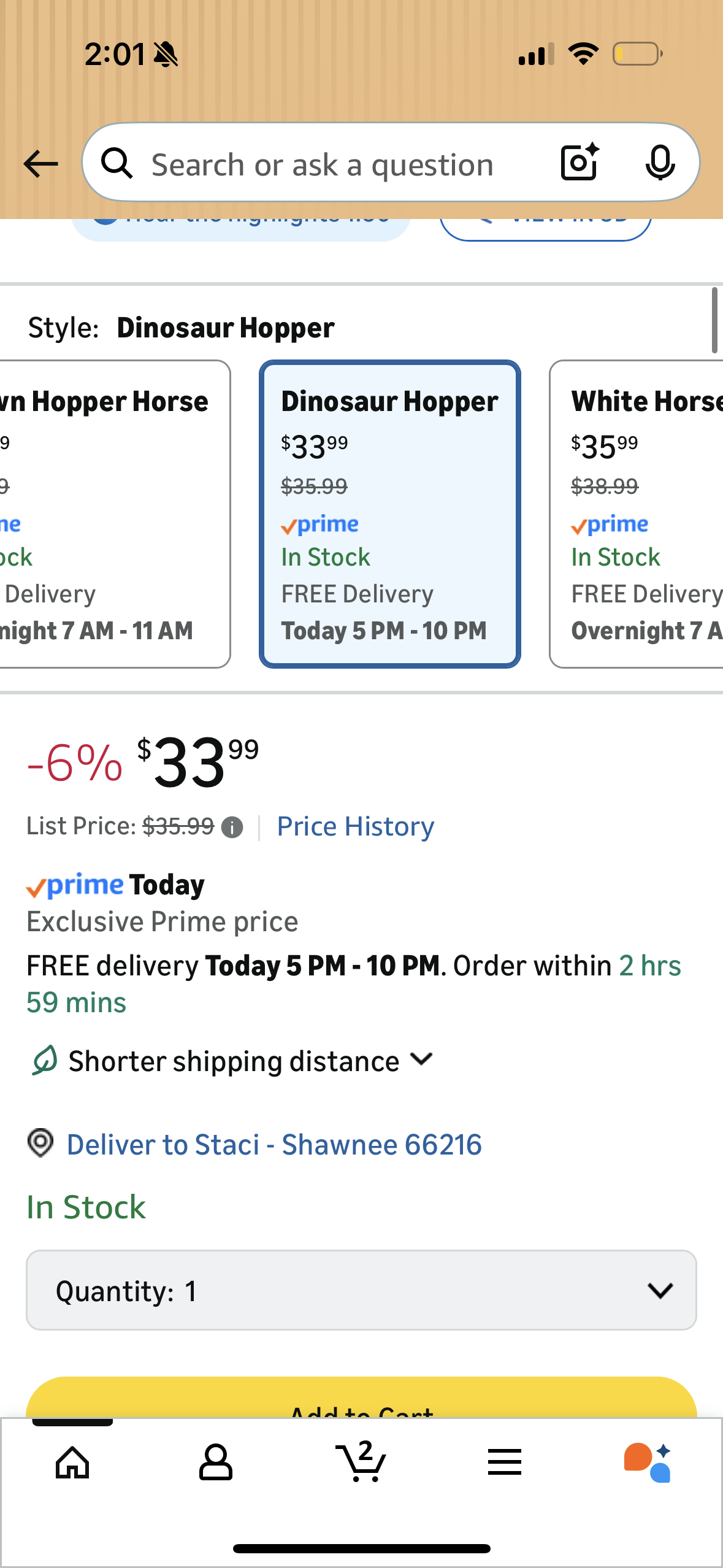This screenshot has height=1568, width=723.
Task: Open the Quantity dropdown
Action: (361, 1290)
